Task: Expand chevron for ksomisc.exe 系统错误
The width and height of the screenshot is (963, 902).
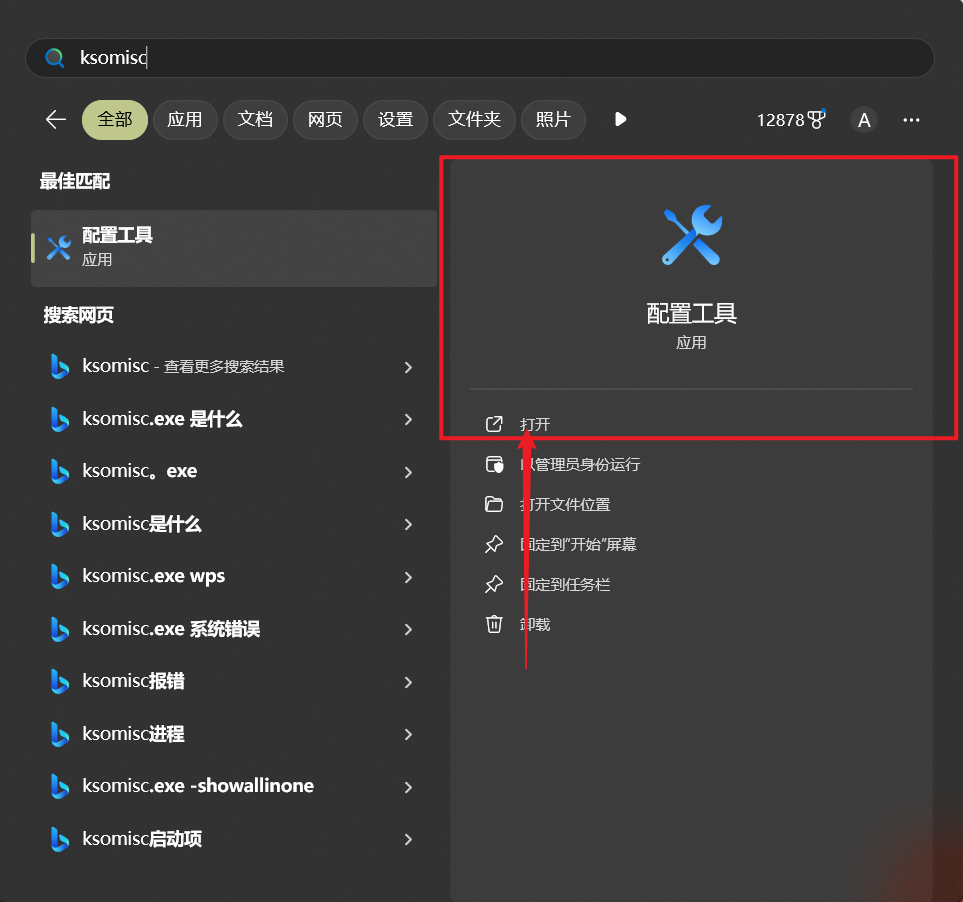Action: coord(408,629)
